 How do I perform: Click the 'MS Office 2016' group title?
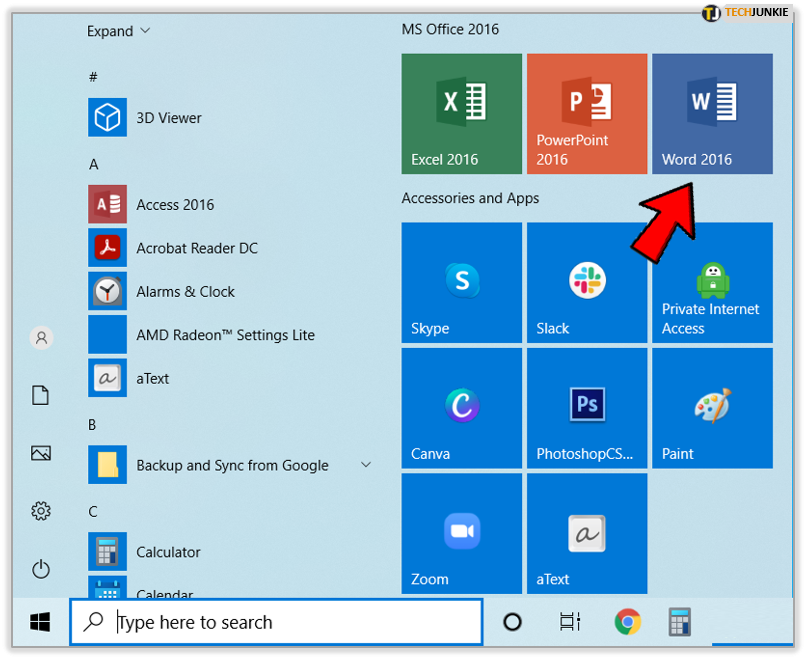[450, 29]
